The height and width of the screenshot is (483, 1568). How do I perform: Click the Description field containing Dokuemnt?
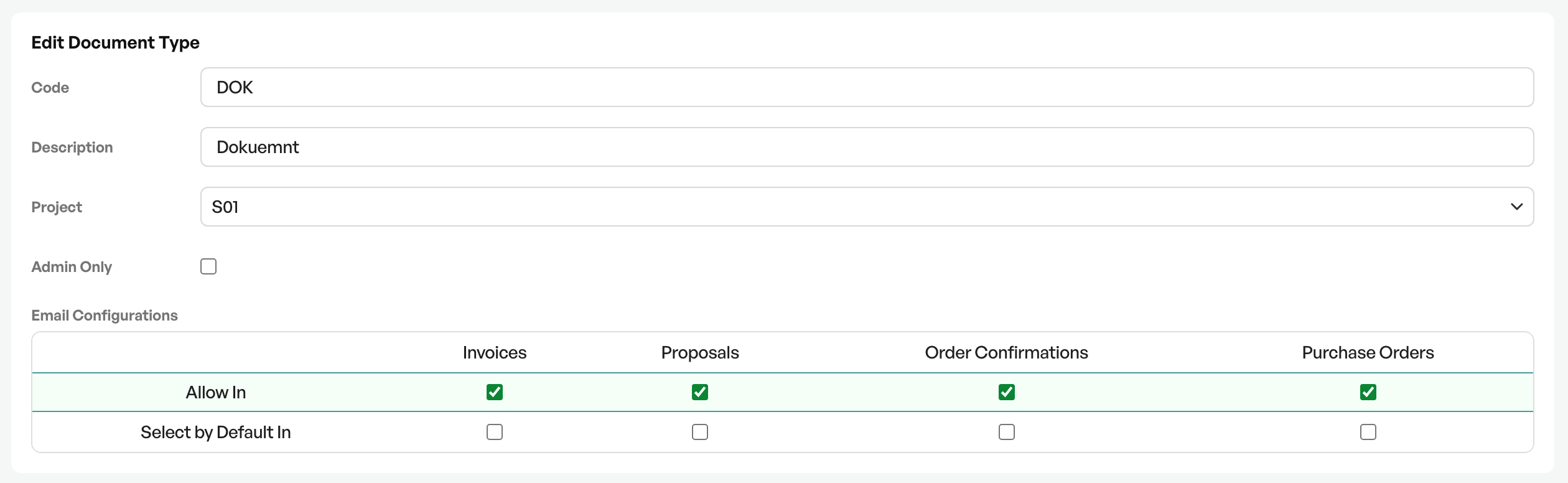tap(867, 147)
